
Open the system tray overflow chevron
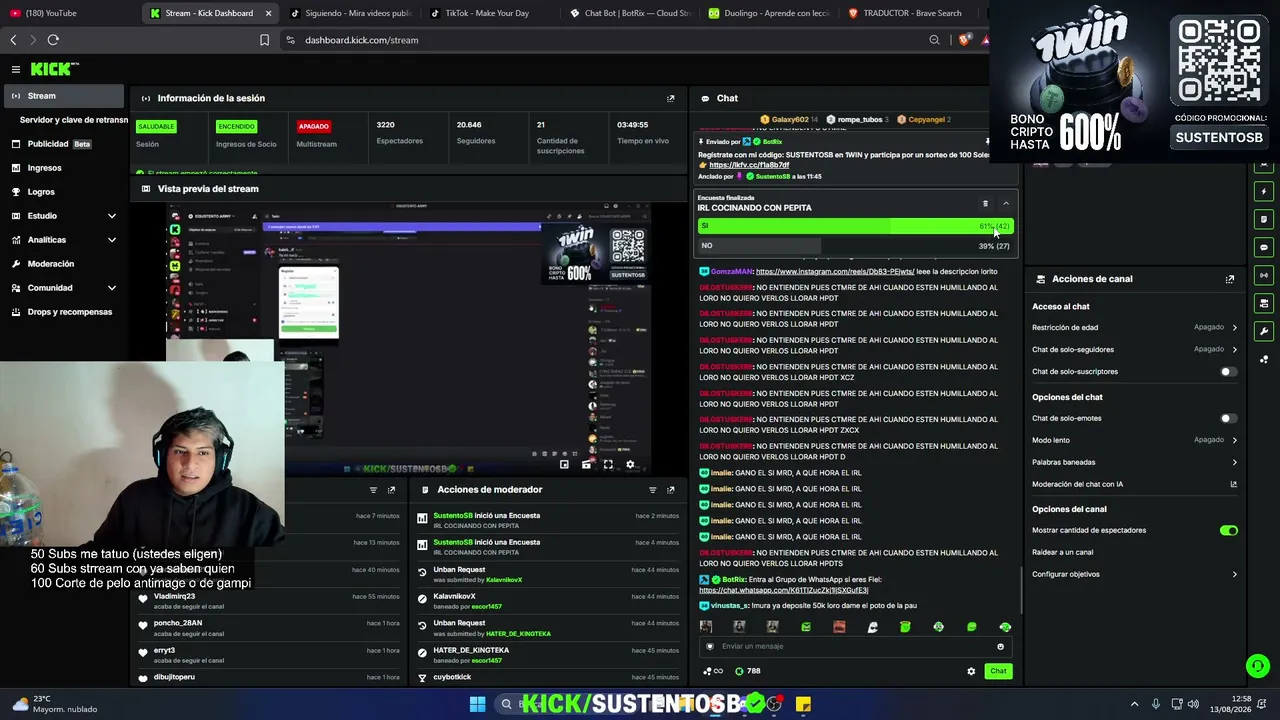[x=1134, y=704]
